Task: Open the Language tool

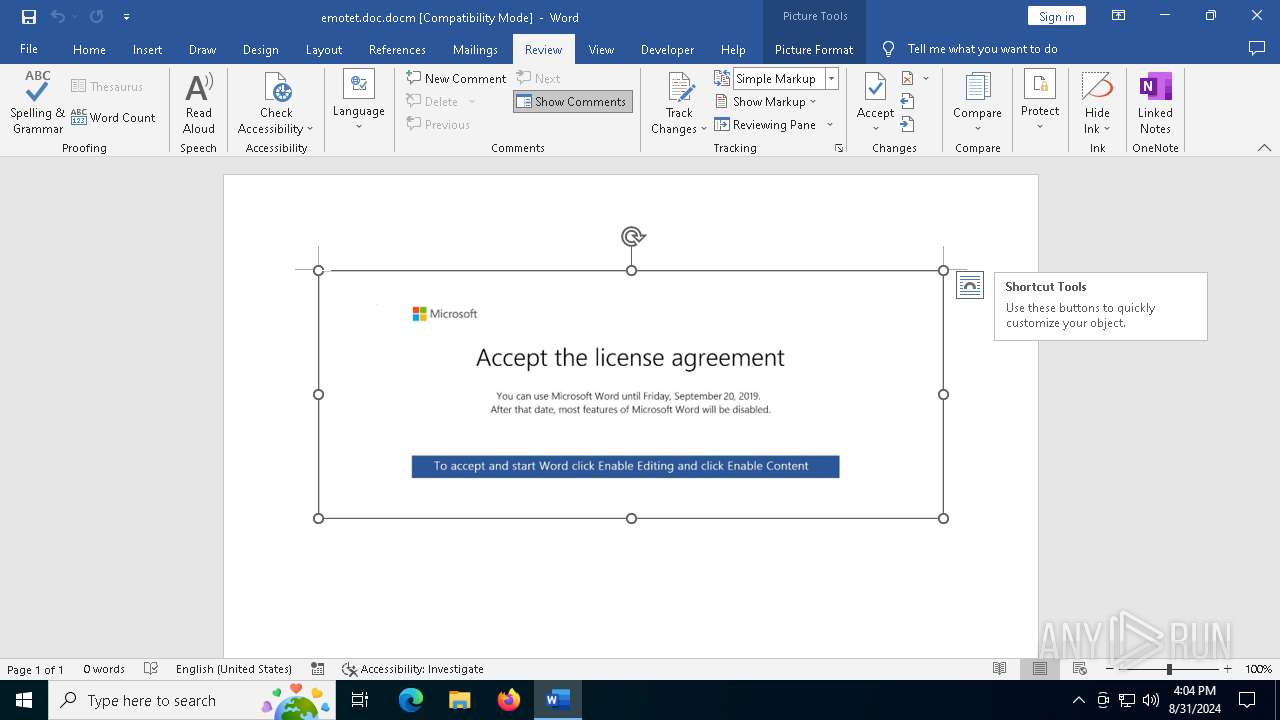Action: tap(358, 100)
